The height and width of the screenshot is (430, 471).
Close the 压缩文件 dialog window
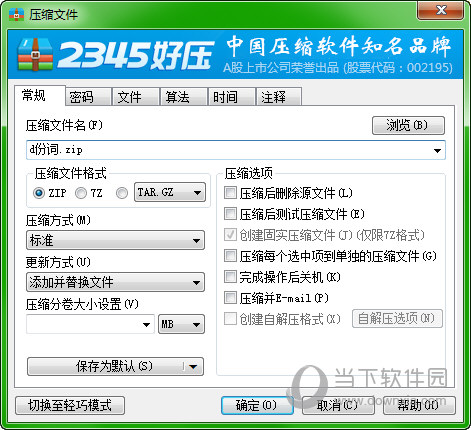[440, 10]
